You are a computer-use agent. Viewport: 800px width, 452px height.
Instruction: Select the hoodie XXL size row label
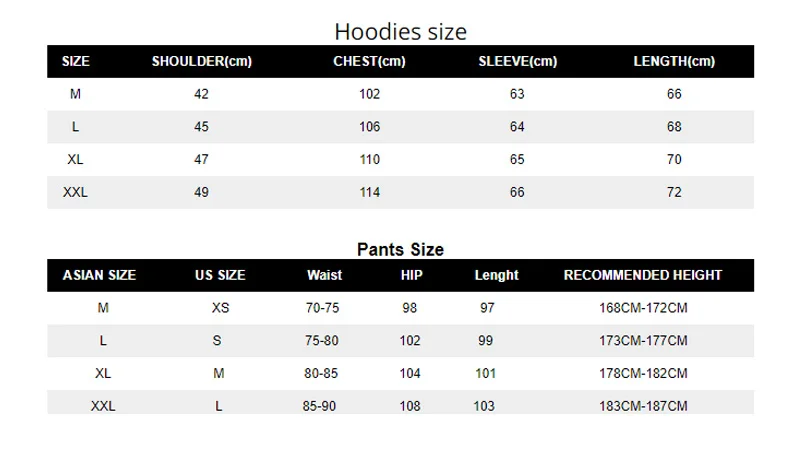coord(75,192)
